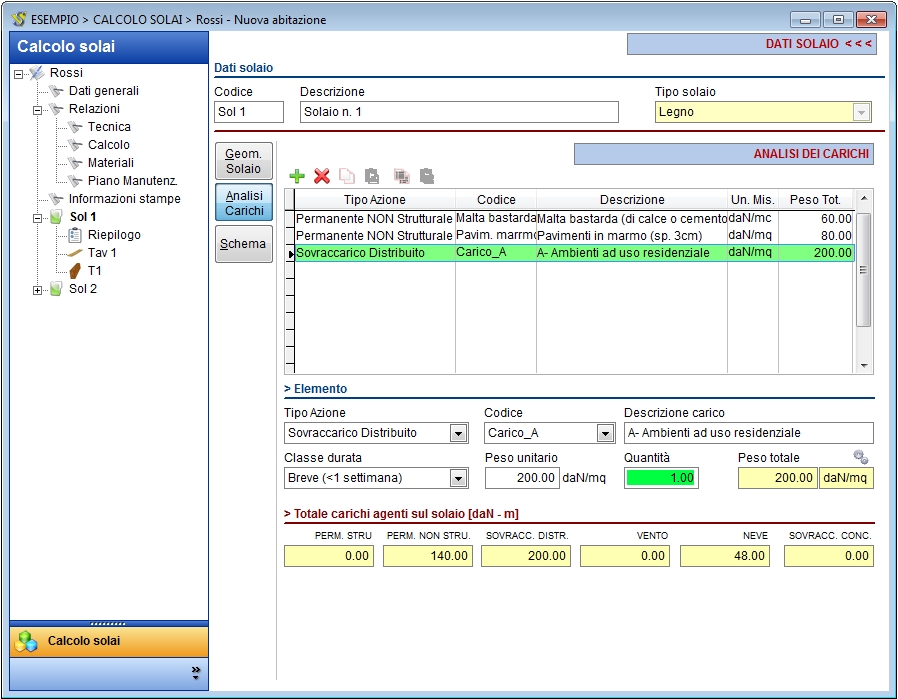Image resolution: width=898 pixels, height=699 pixels.
Task: Switch to the Schema tab
Action: click(x=244, y=244)
